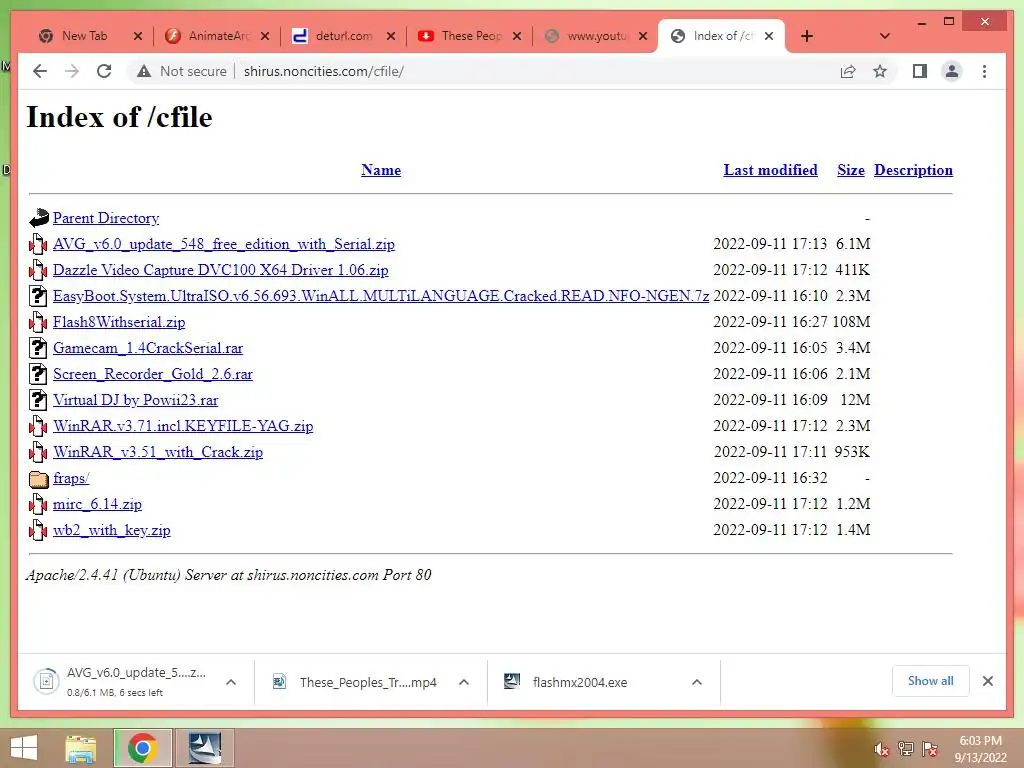Open Virtual DJ by Powii23.rar link
Image resolution: width=1024 pixels, height=768 pixels.
tap(136, 400)
